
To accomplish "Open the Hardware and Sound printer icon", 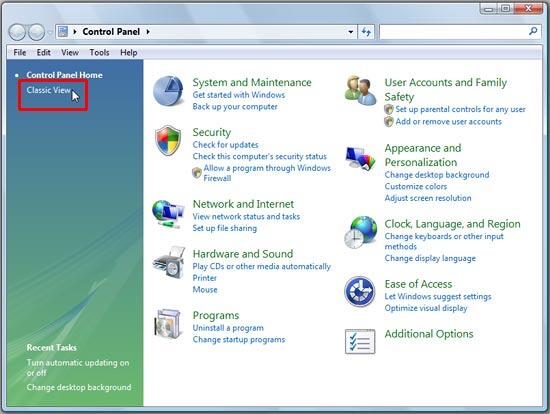I will point(169,262).
